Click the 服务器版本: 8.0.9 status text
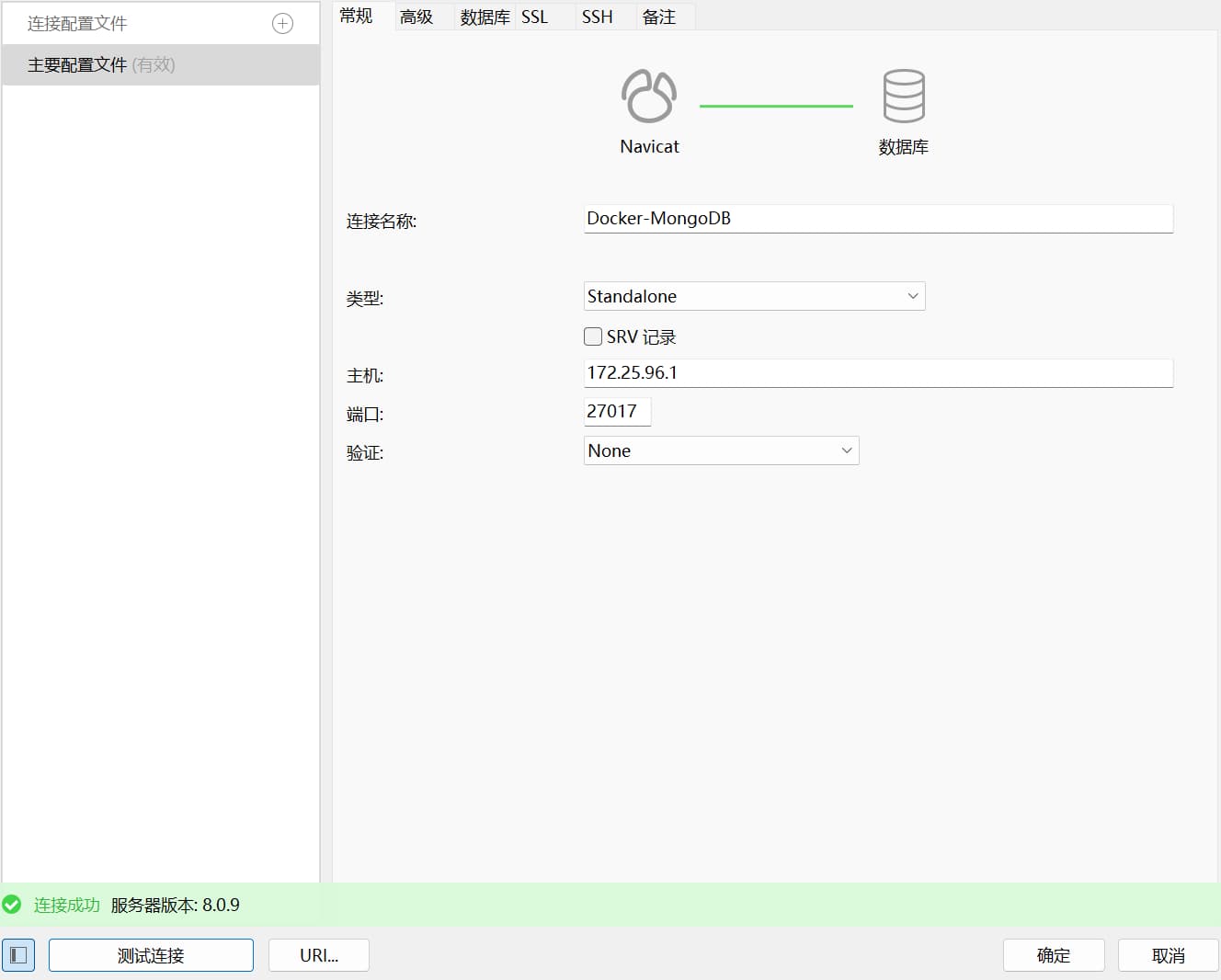Image resolution: width=1221 pixels, height=980 pixels. [176, 905]
